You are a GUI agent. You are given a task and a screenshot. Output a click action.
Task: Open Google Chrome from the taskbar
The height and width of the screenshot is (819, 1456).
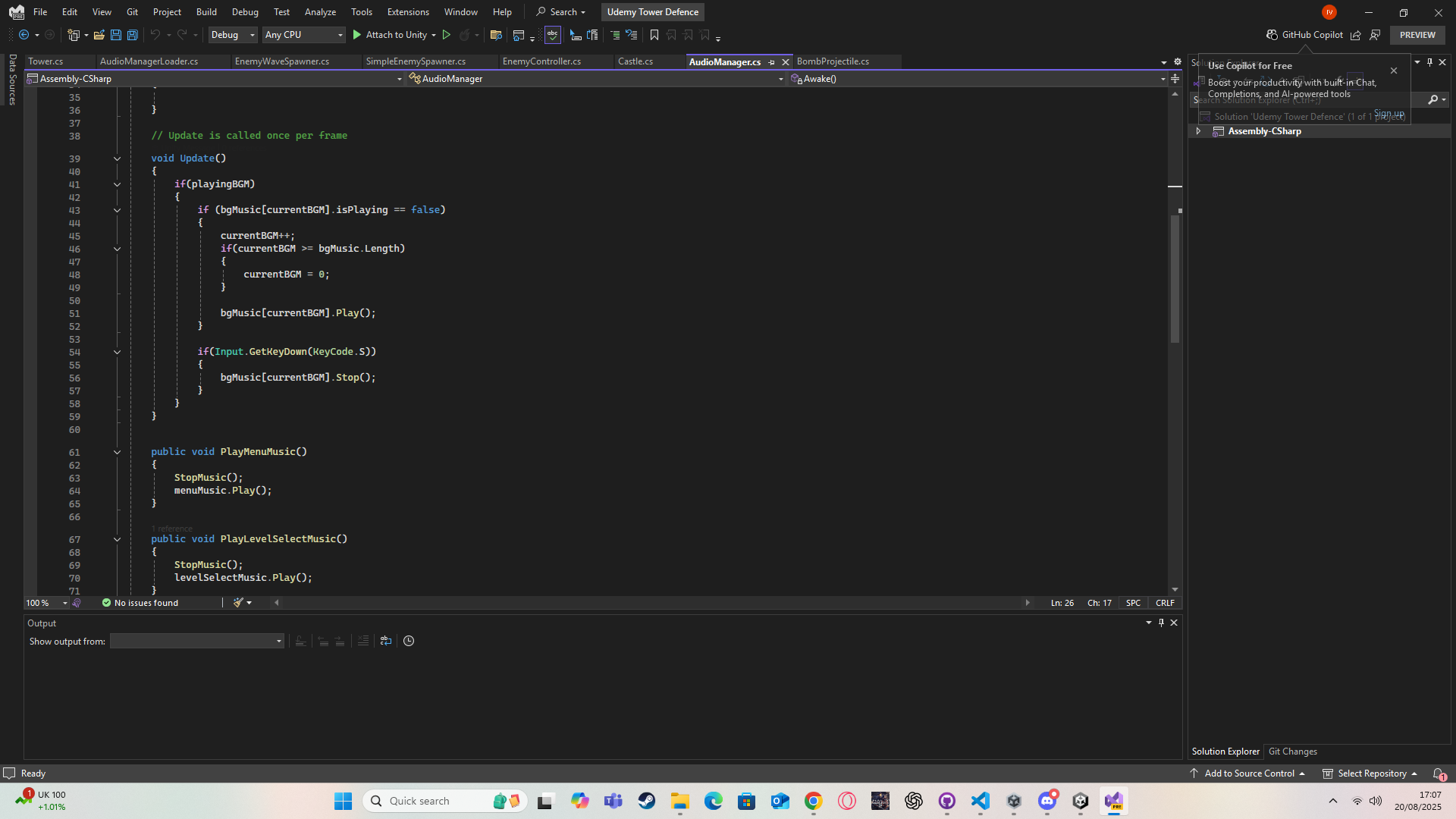pyautogui.click(x=814, y=801)
